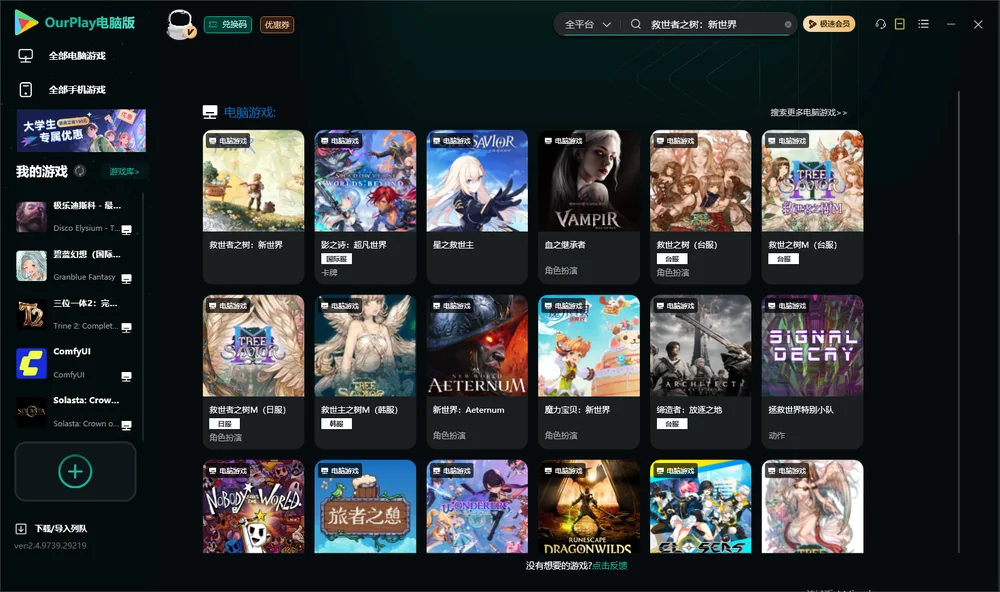Viewport: 1000px width, 592px height.
Task: Click the 全部手机游戏 phone icon
Action: (x=26, y=89)
